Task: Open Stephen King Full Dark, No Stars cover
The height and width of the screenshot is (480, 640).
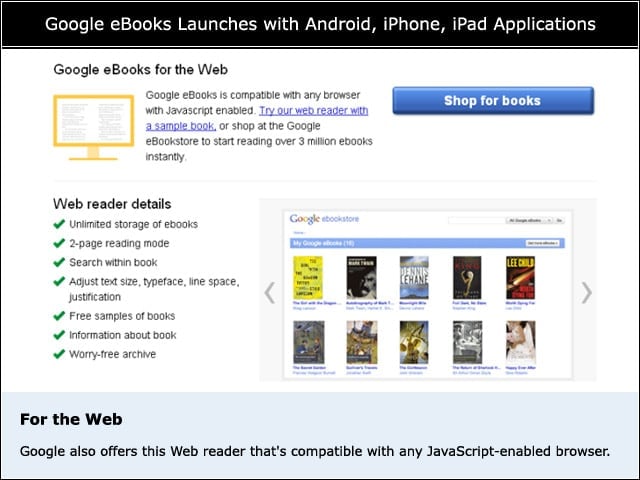Action: (x=467, y=278)
